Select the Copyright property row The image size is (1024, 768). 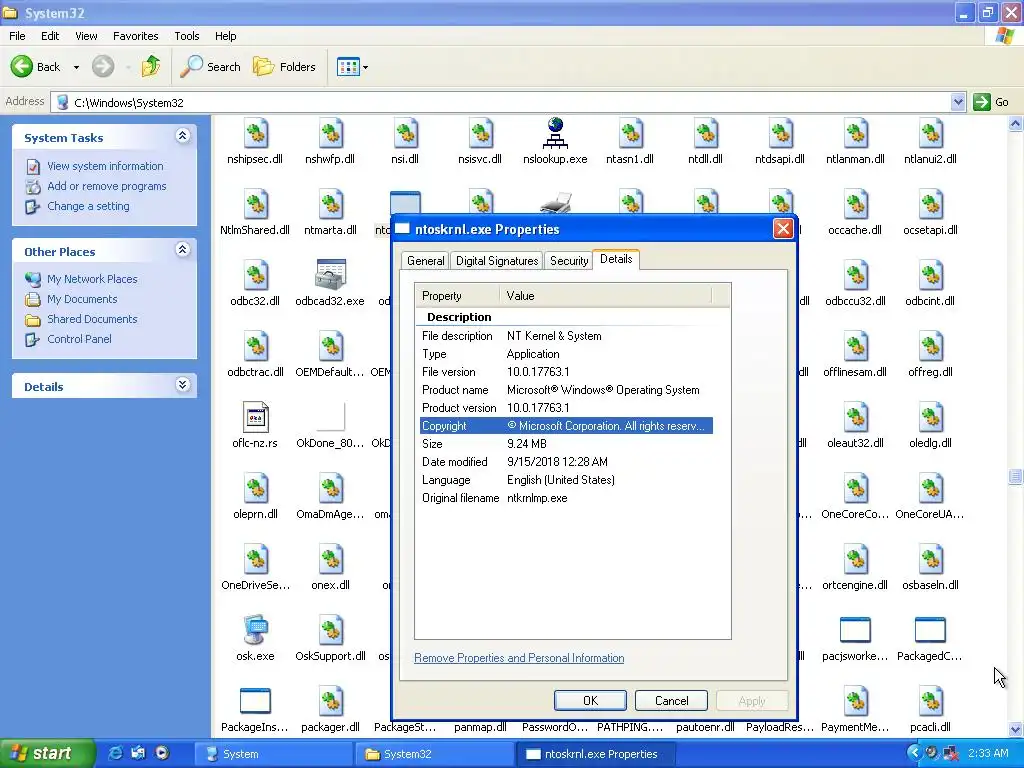(x=566, y=426)
